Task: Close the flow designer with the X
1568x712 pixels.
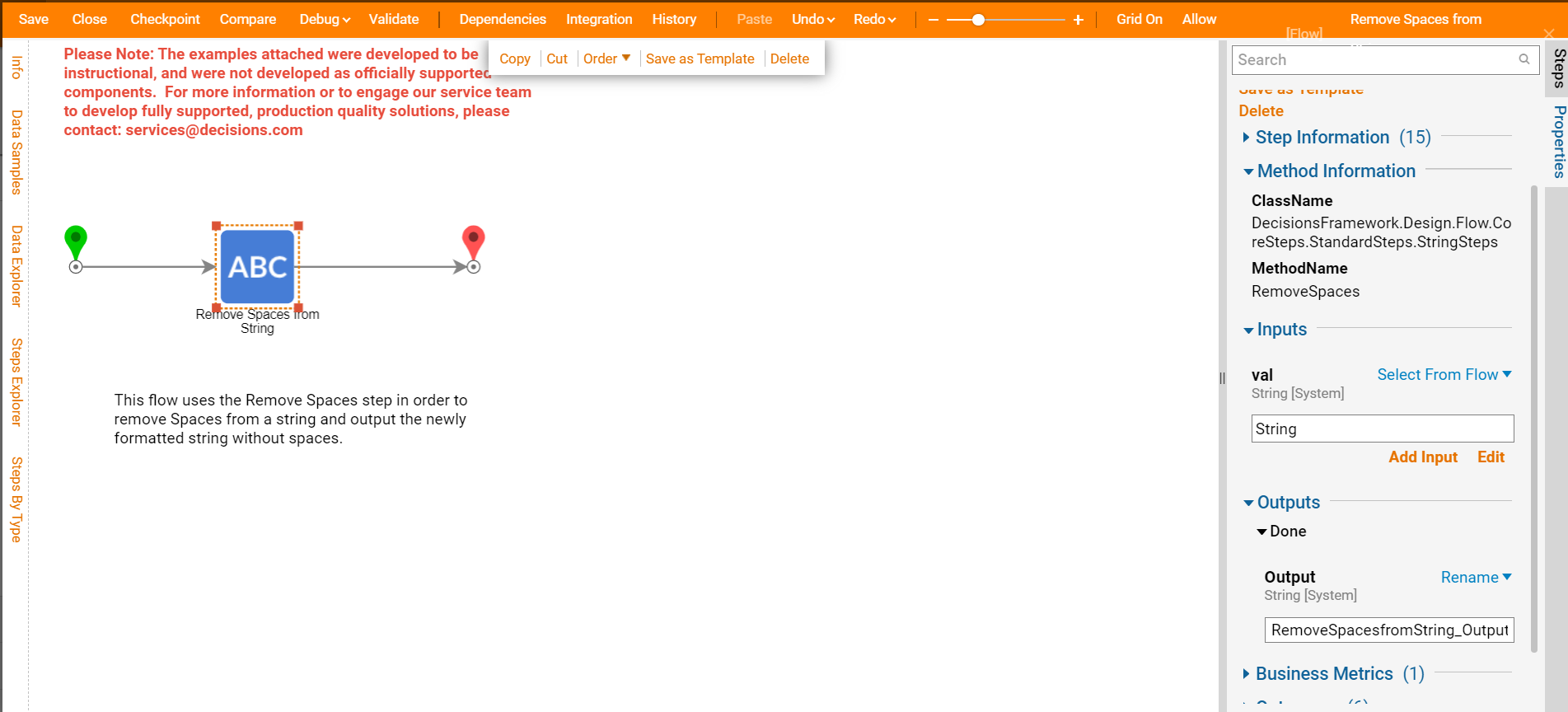Action: (1549, 34)
